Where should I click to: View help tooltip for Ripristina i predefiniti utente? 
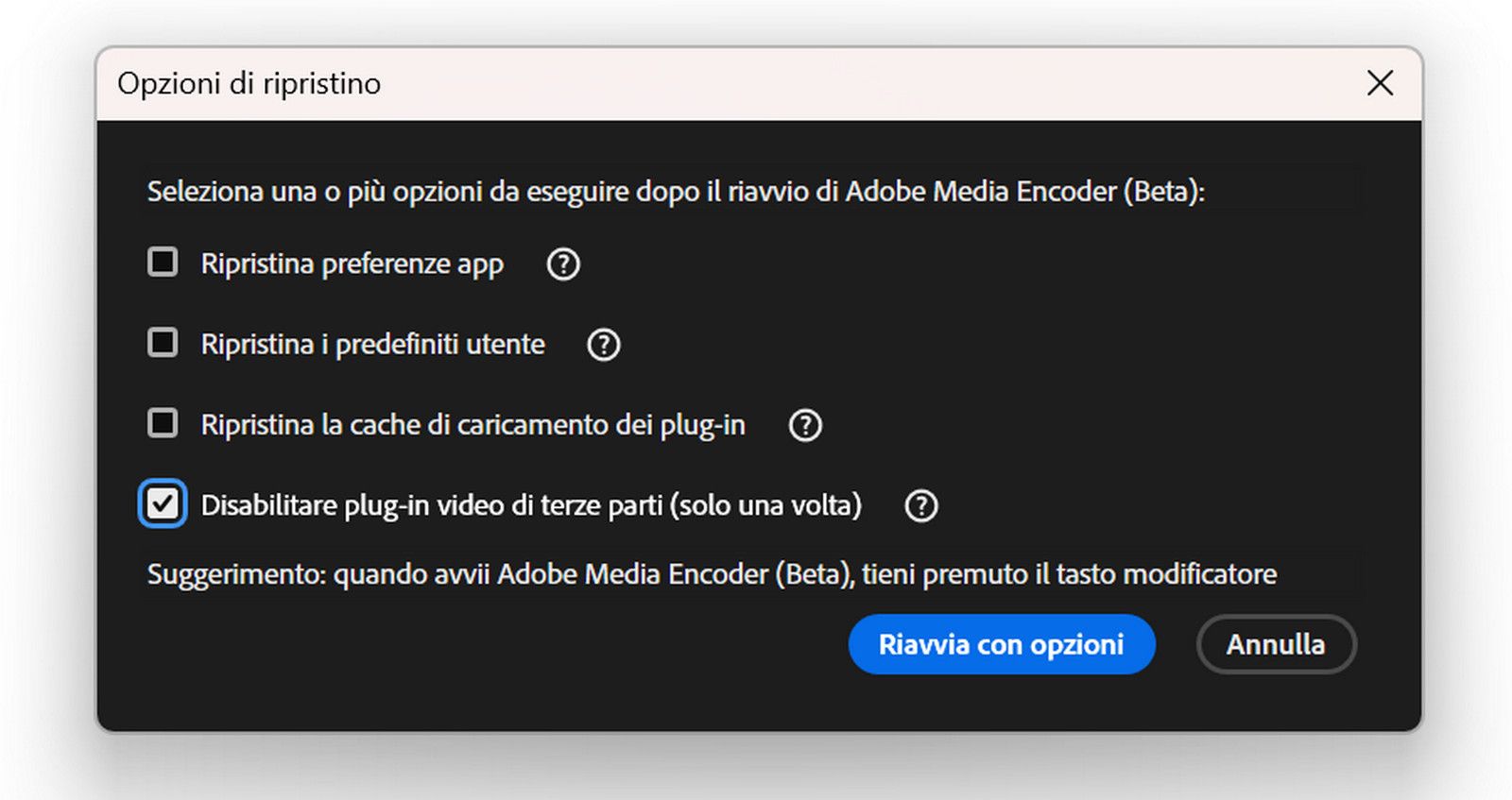(x=603, y=345)
